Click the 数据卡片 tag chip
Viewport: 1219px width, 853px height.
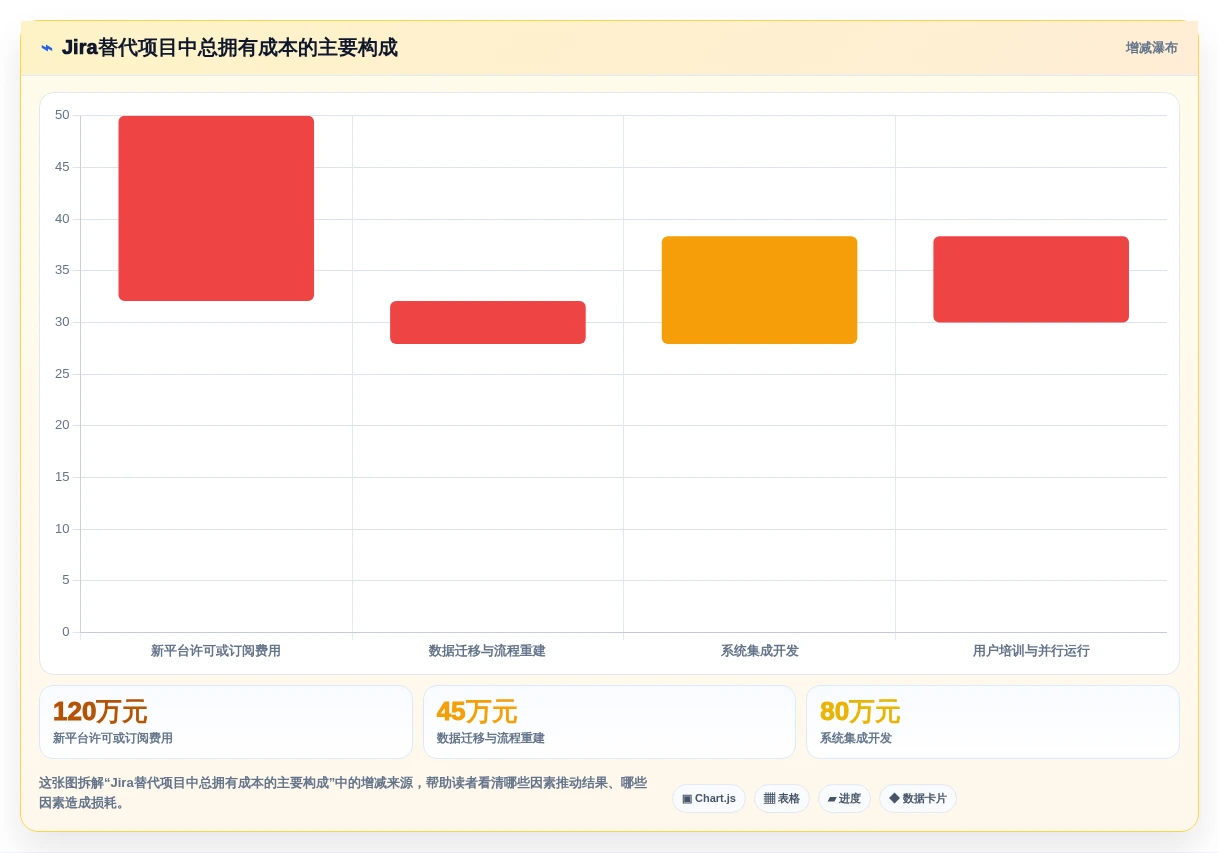(918, 798)
